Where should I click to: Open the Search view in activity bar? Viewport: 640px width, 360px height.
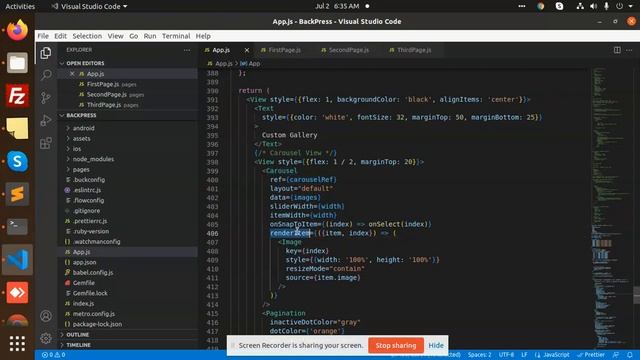tap(46, 75)
